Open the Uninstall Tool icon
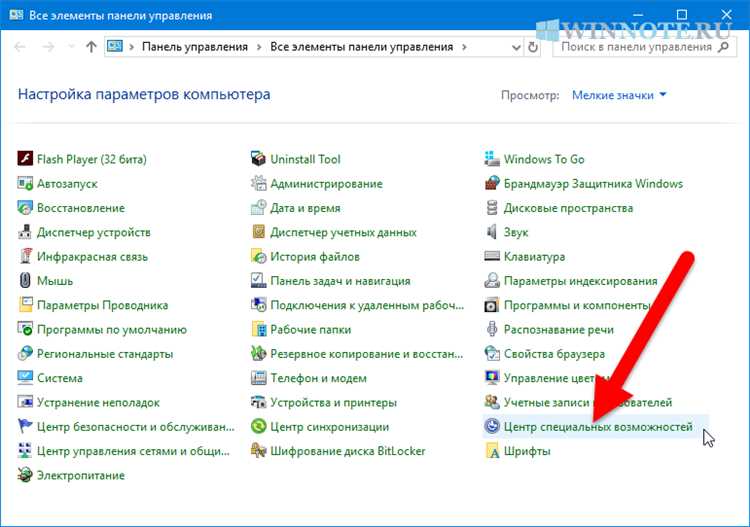 [x=258, y=158]
